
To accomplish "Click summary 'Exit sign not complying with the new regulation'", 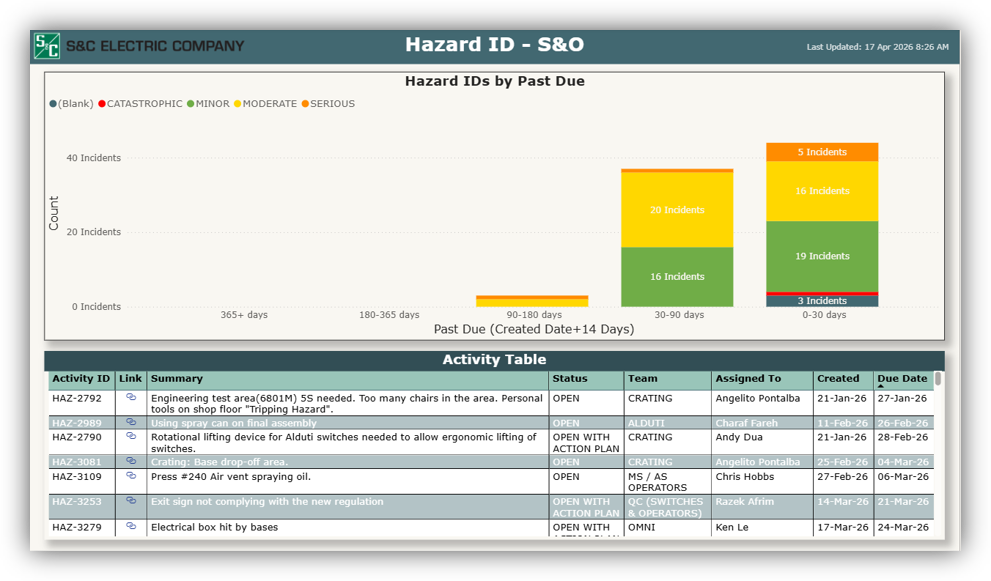I will 267,501.
